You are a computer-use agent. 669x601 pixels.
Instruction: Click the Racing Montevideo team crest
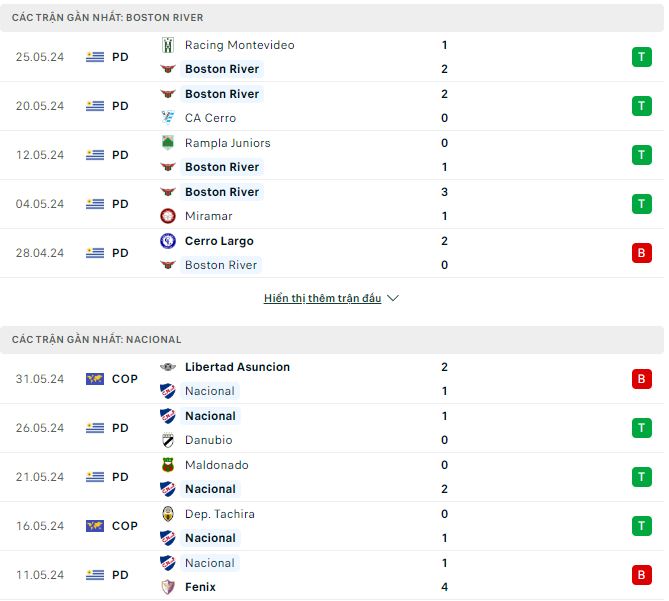[x=168, y=45]
